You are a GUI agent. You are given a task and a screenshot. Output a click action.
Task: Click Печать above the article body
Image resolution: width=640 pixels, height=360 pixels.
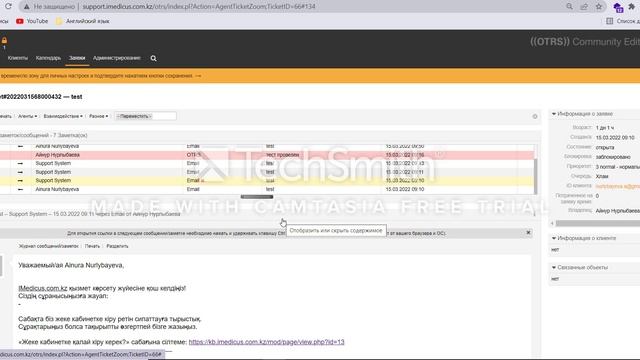(x=92, y=246)
